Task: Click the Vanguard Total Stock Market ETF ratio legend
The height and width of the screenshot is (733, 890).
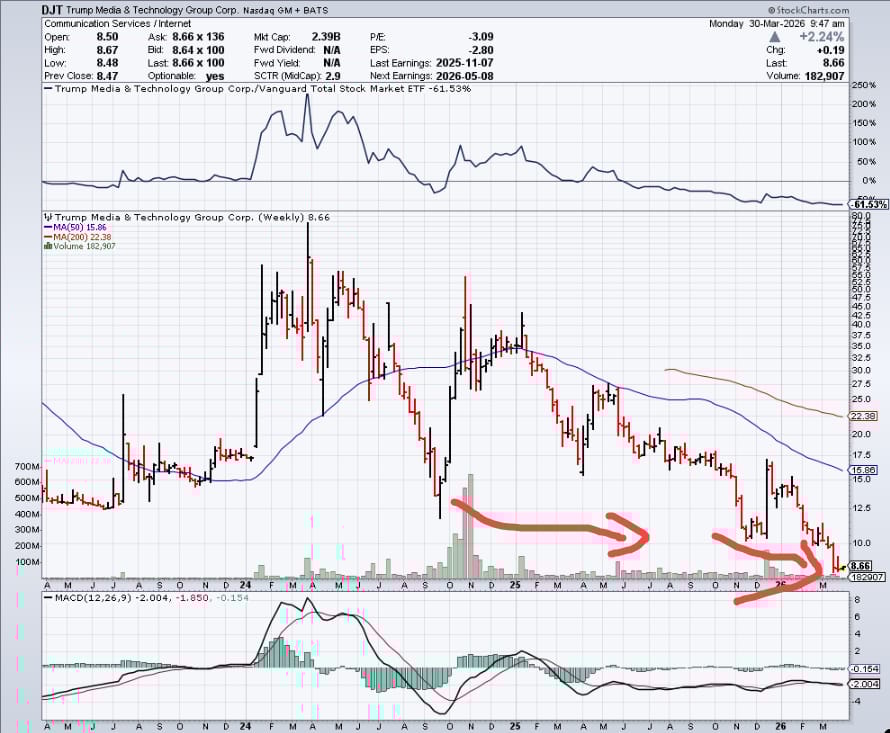Action: pyautogui.click(x=257, y=89)
